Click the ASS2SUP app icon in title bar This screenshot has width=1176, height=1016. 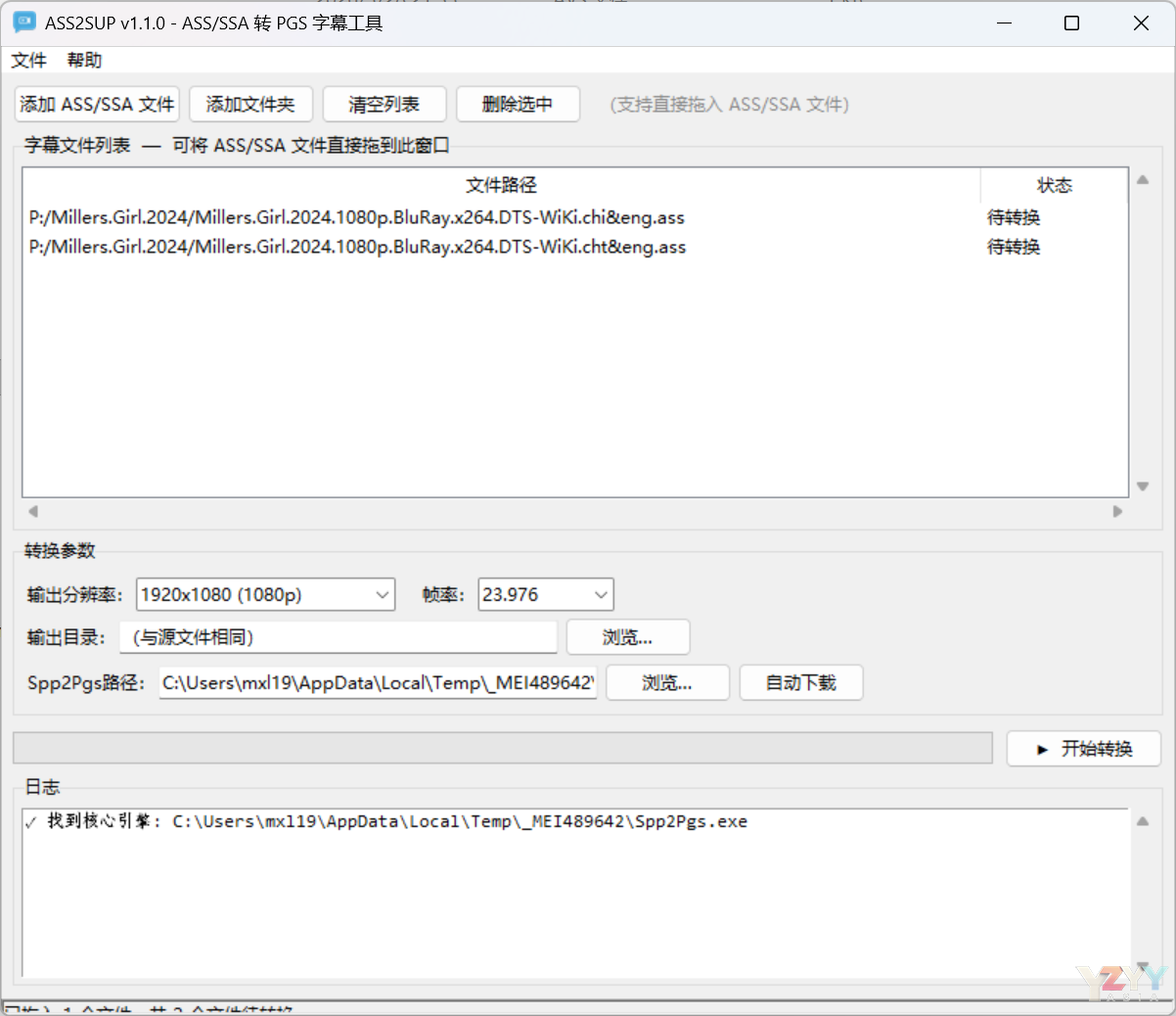pos(24,23)
